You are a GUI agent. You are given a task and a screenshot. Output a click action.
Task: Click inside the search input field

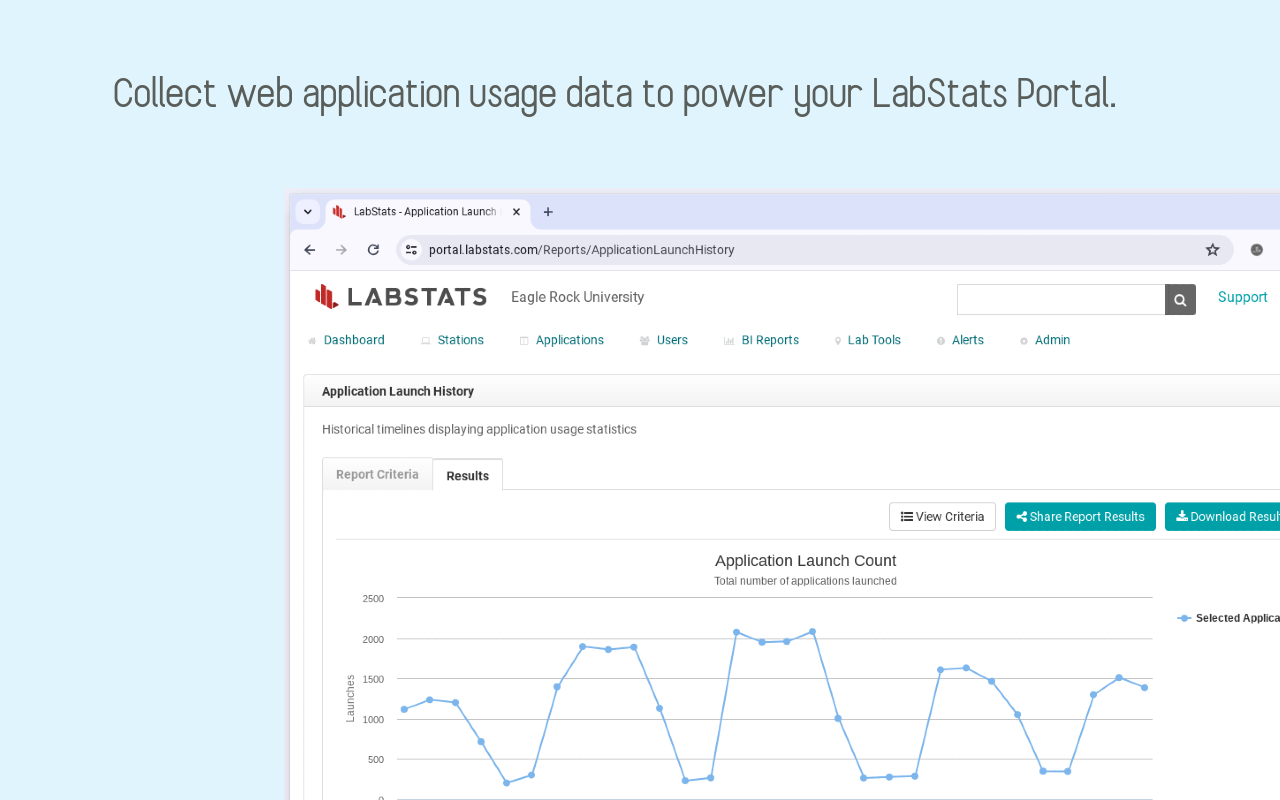point(1060,299)
